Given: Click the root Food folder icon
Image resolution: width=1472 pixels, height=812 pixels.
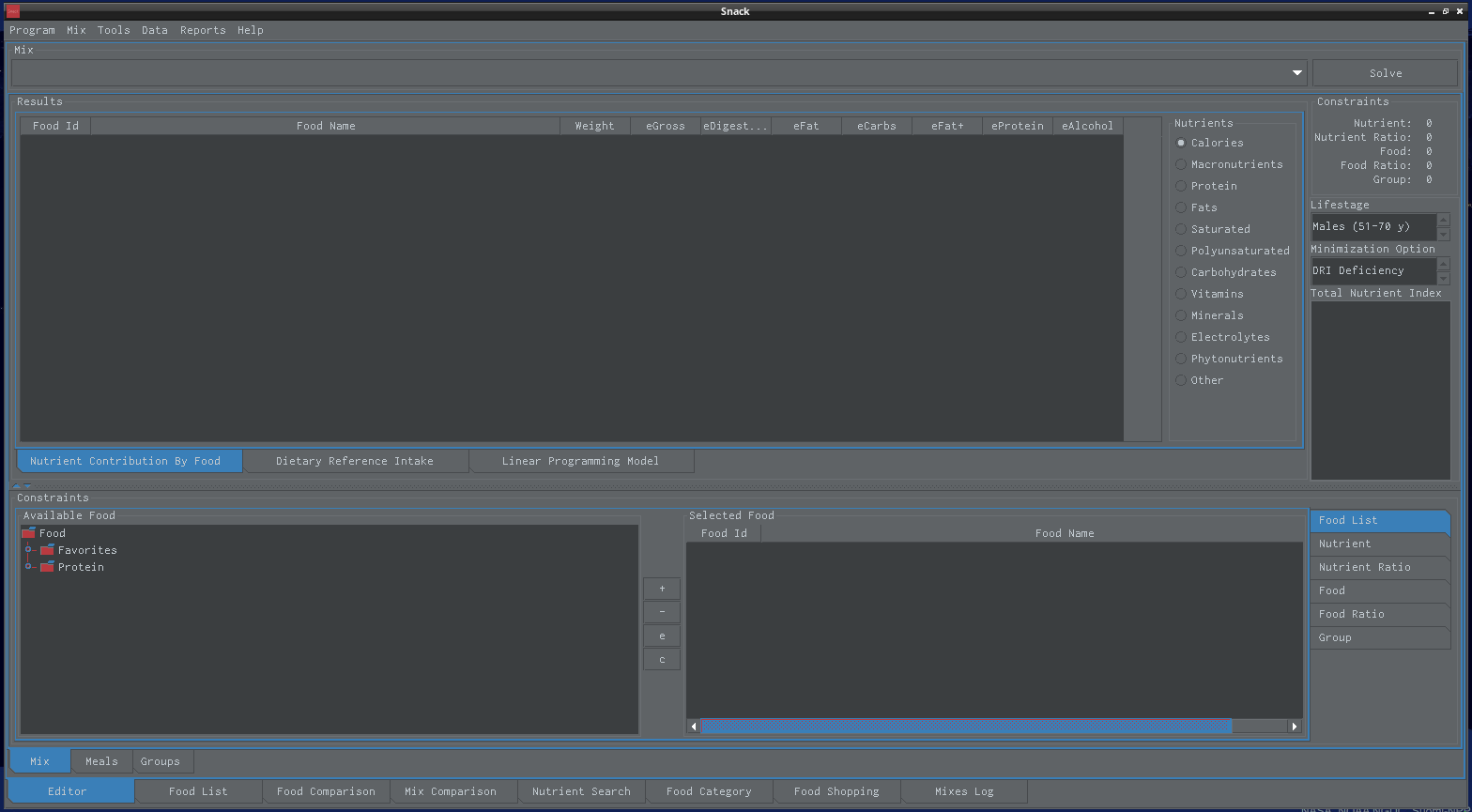Looking at the screenshot, I should point(28,533).
